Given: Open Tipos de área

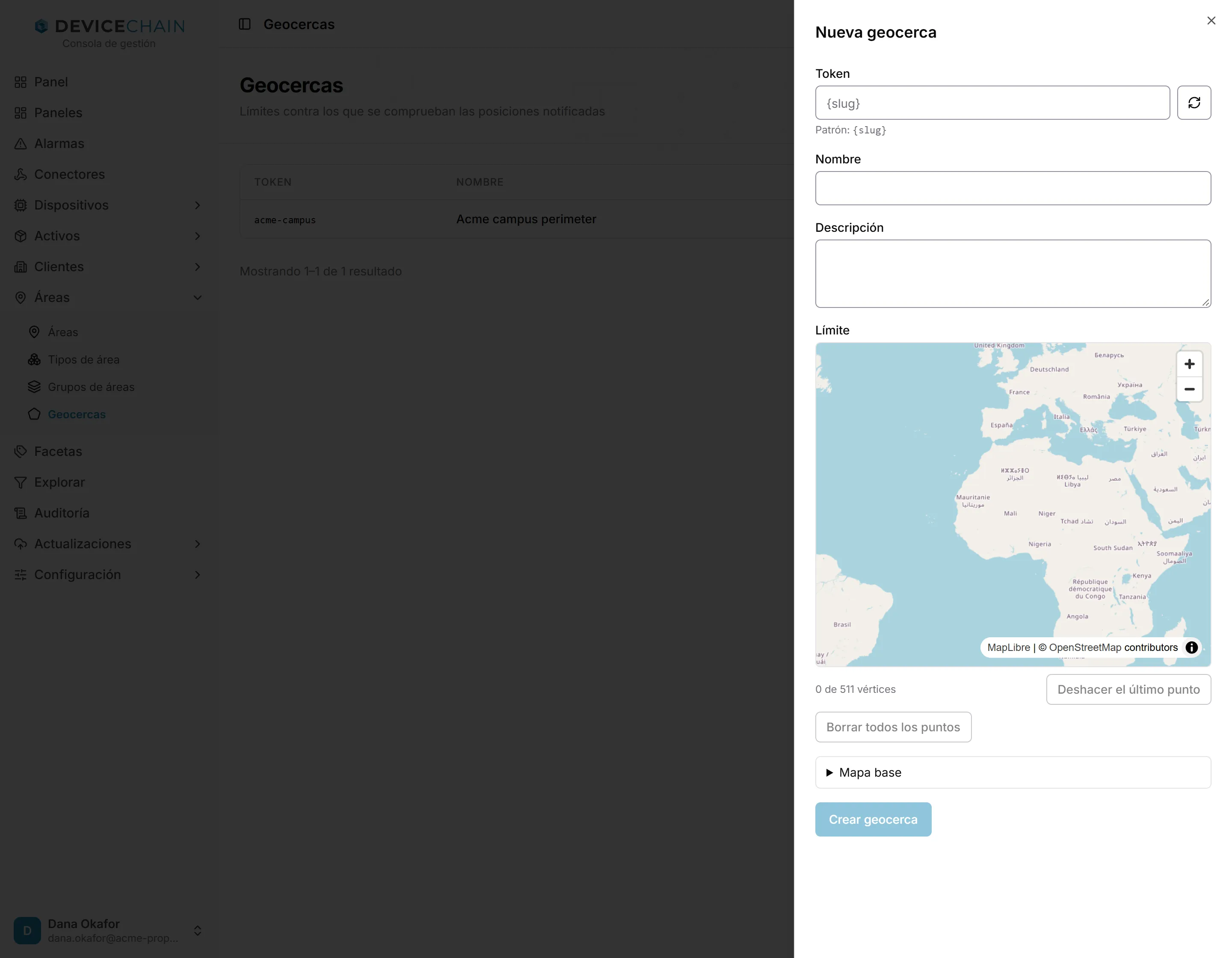Looking at the screenshot, I should [x=83, y=360].
